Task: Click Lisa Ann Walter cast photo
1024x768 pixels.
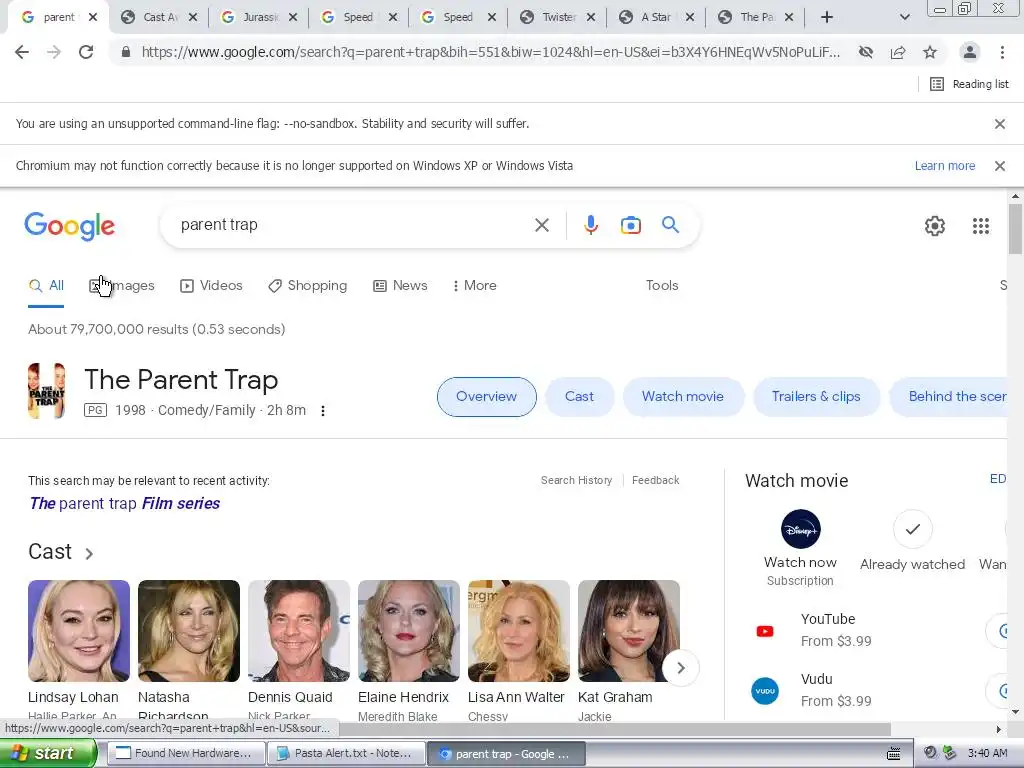Action: [519, 631]
